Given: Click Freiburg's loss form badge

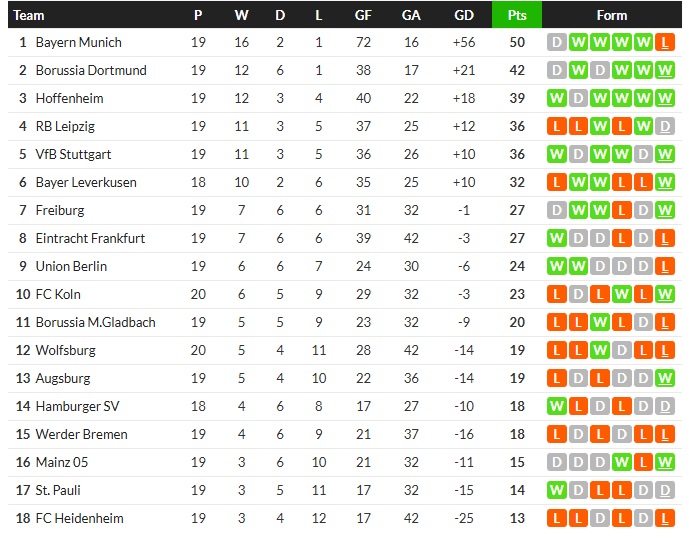Looking at the screenshot, I should coord(622,210).
